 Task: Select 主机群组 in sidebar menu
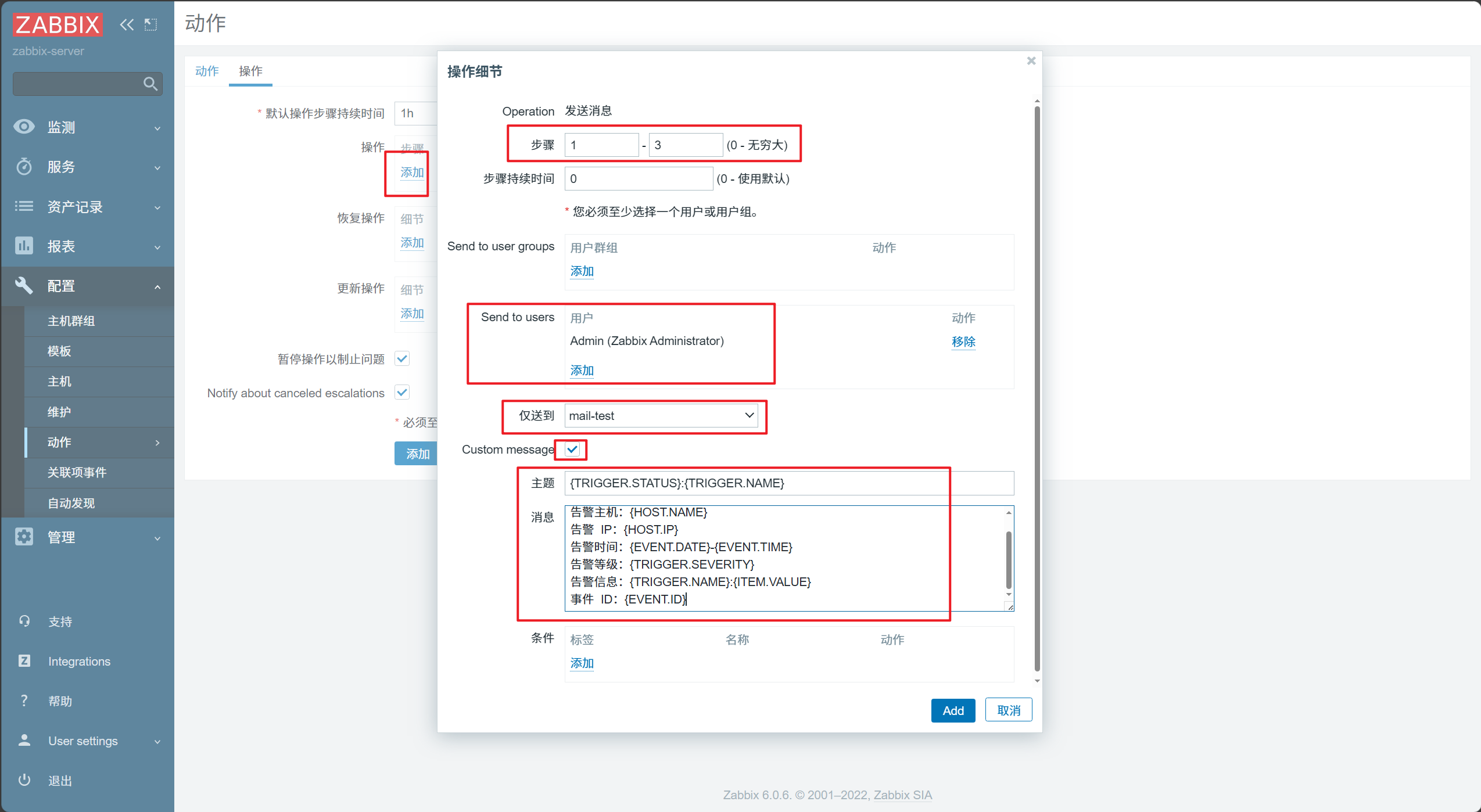pos(71,321)
